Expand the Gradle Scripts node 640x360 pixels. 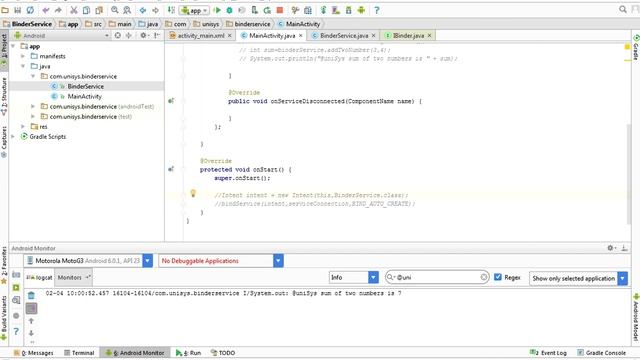(x=13, y=136)
